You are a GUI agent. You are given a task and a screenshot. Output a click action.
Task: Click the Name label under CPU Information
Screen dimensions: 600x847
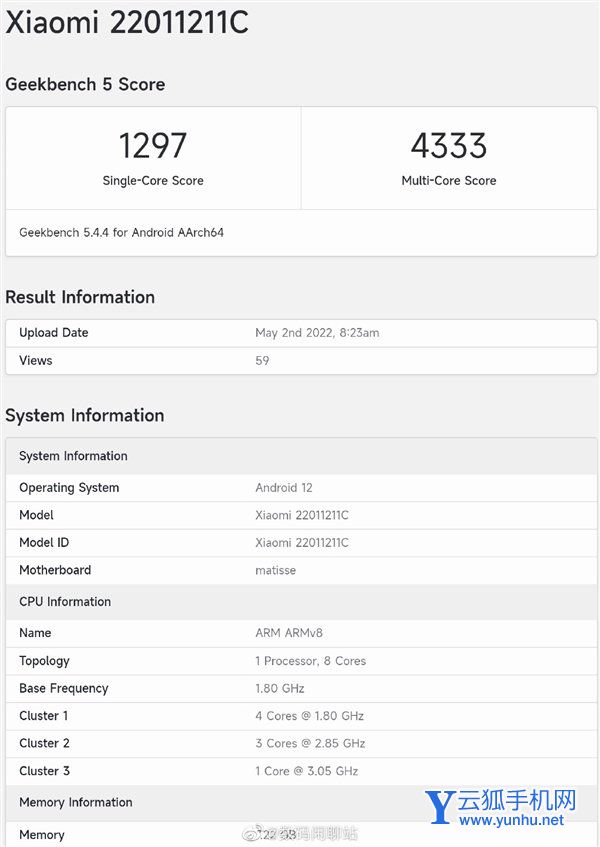(x=35, y=633)
